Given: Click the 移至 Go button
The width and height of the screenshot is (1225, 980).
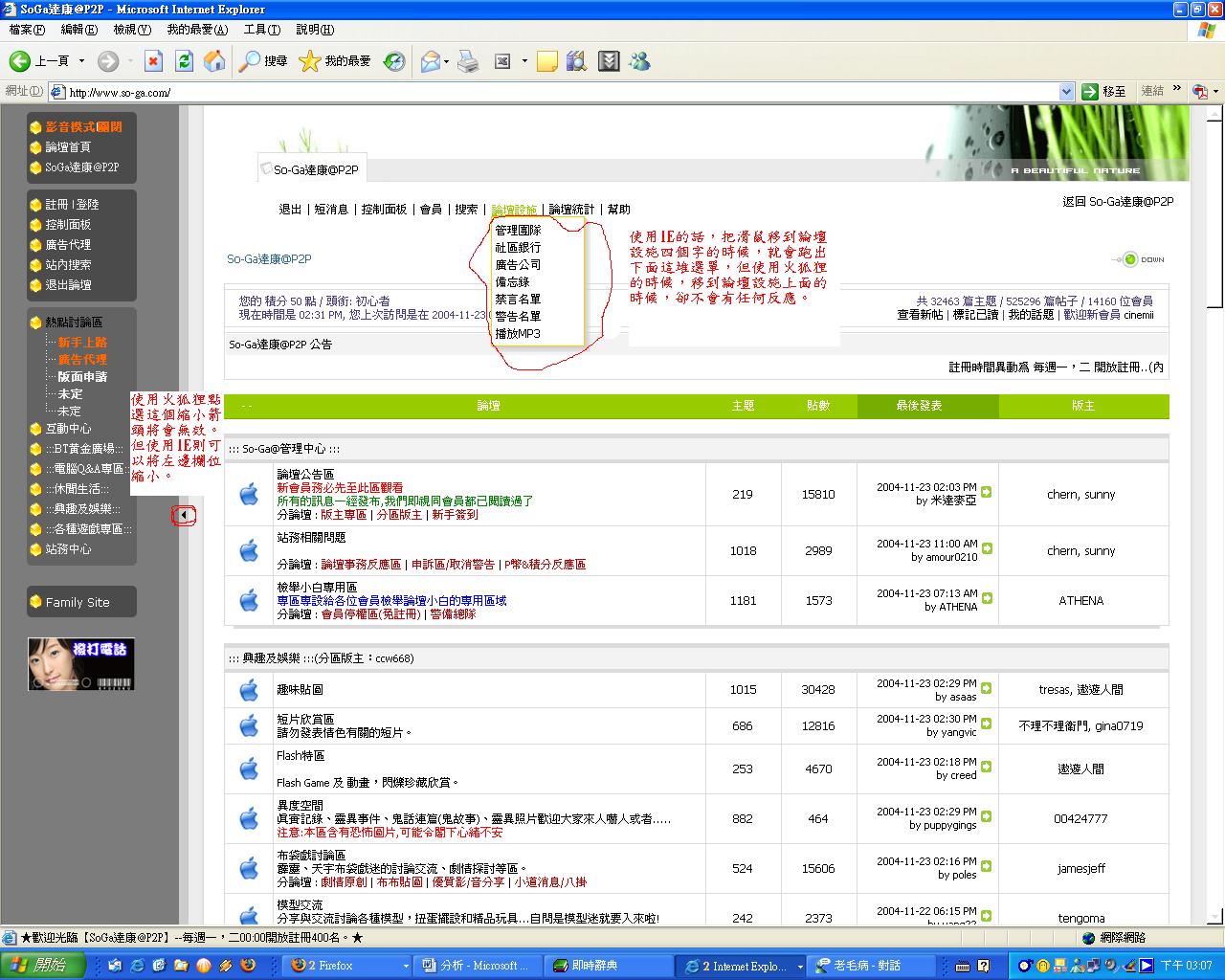Looking at the screenshot, I should [x=1103, y=92].
